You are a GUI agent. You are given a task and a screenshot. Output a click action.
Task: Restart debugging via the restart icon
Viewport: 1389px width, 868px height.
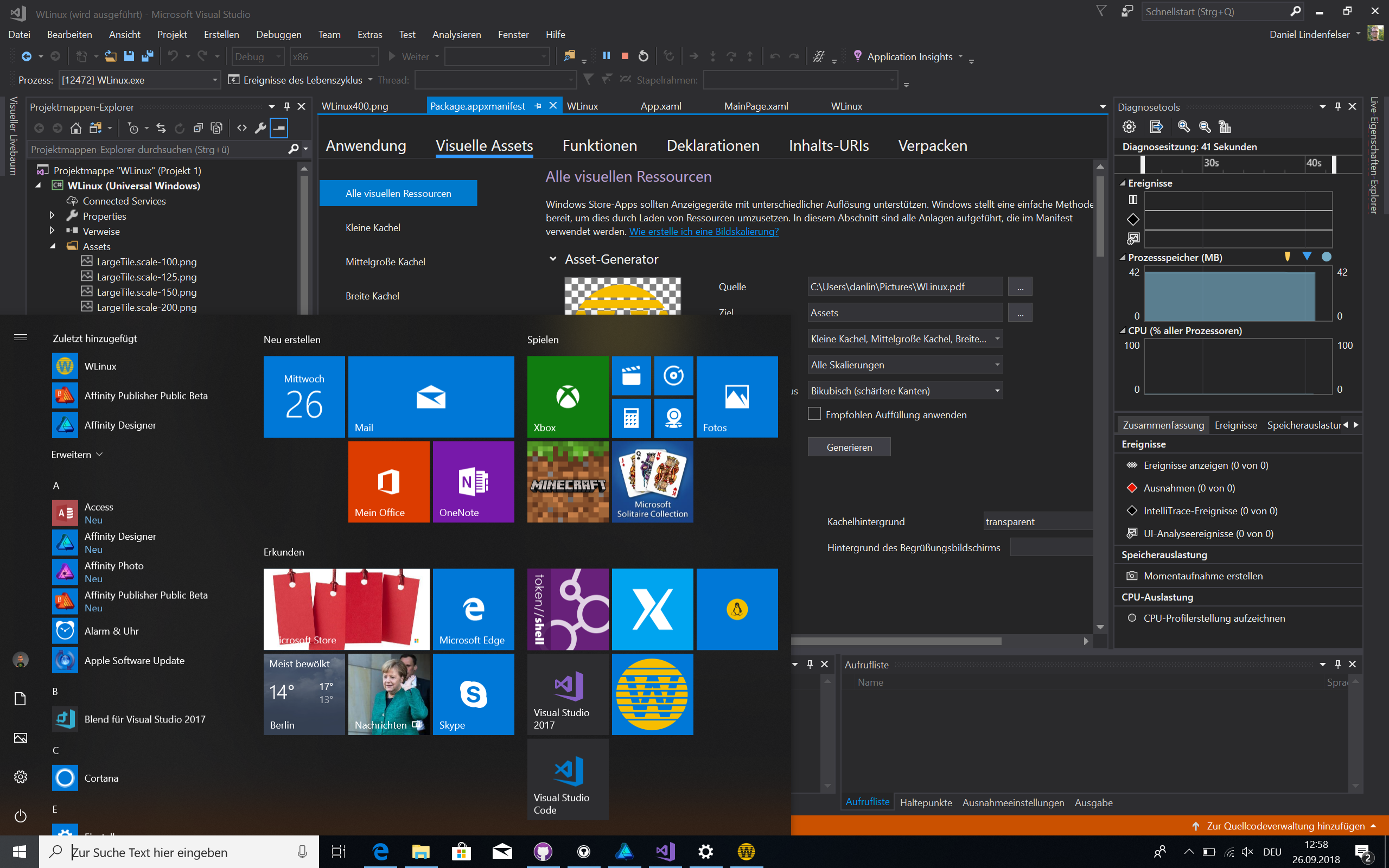(x=643, y=56)
